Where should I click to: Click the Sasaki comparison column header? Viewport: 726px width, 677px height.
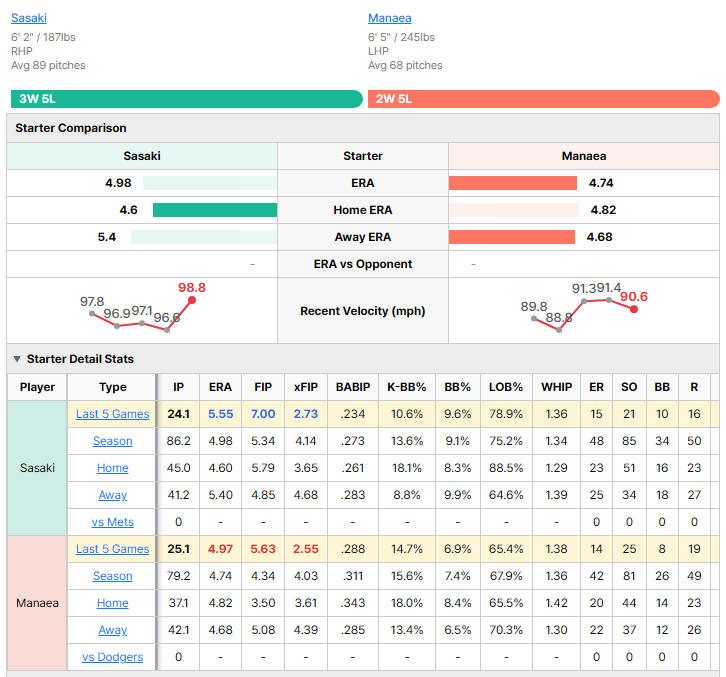142,156
